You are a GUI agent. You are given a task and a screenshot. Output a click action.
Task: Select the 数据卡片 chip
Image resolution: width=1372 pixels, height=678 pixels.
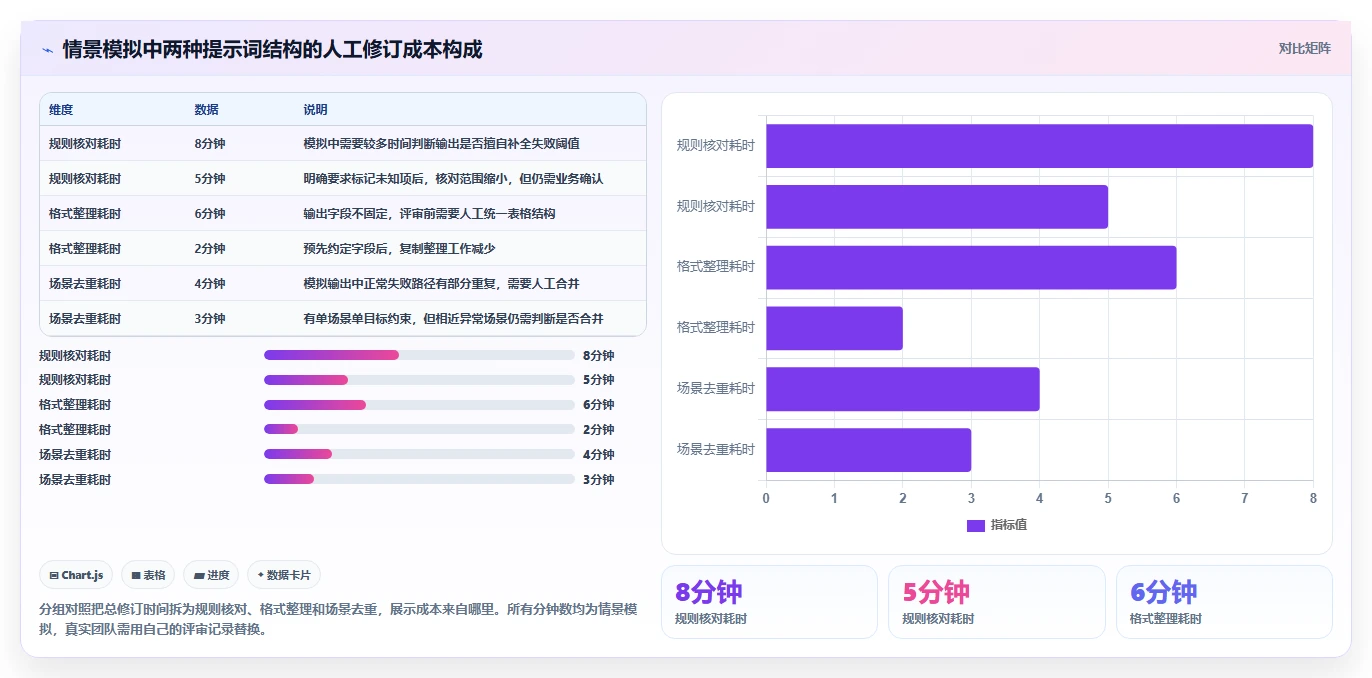pos(284,575)
